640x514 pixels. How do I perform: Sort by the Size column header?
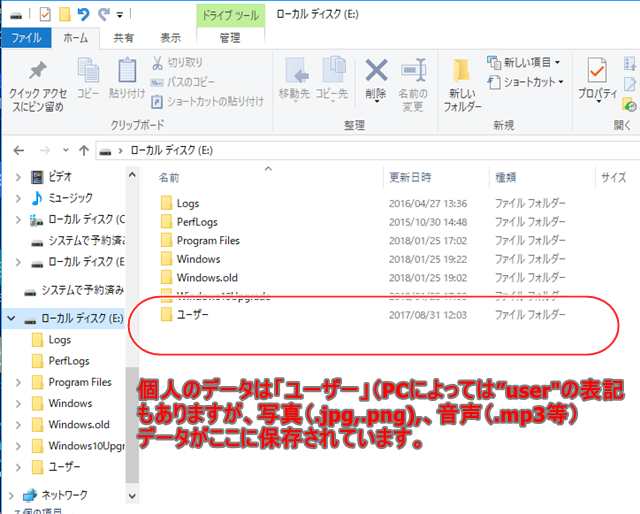click(613, 178)
